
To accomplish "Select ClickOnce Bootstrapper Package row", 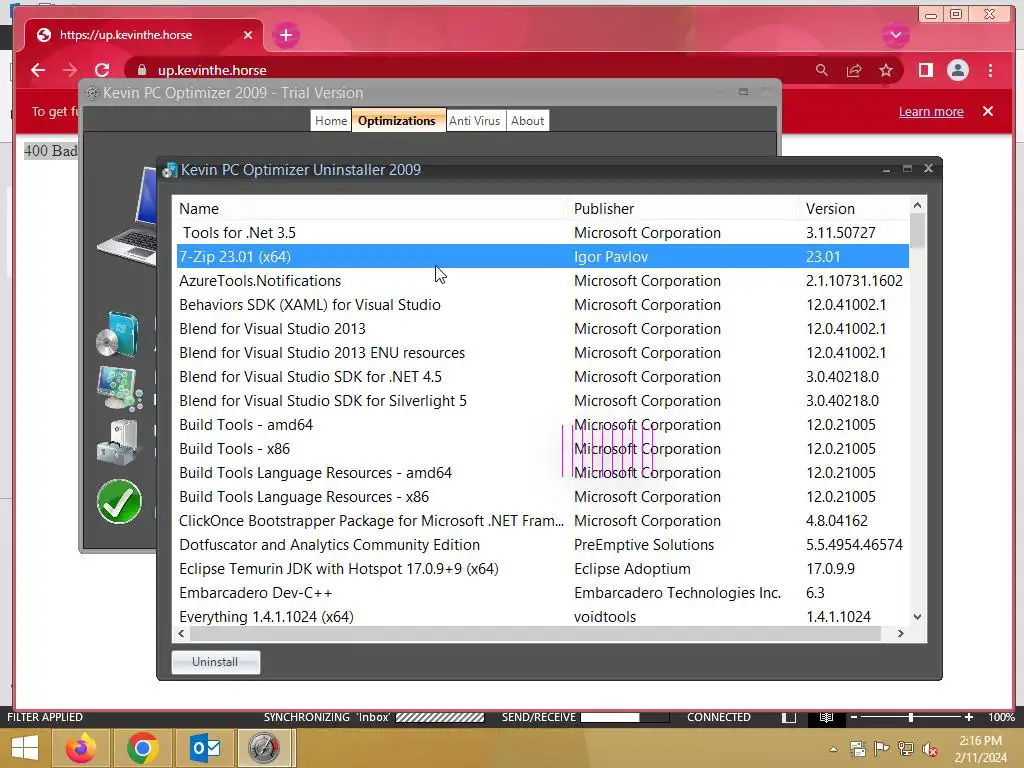I will pyautogui.click(x=543, y=521).
